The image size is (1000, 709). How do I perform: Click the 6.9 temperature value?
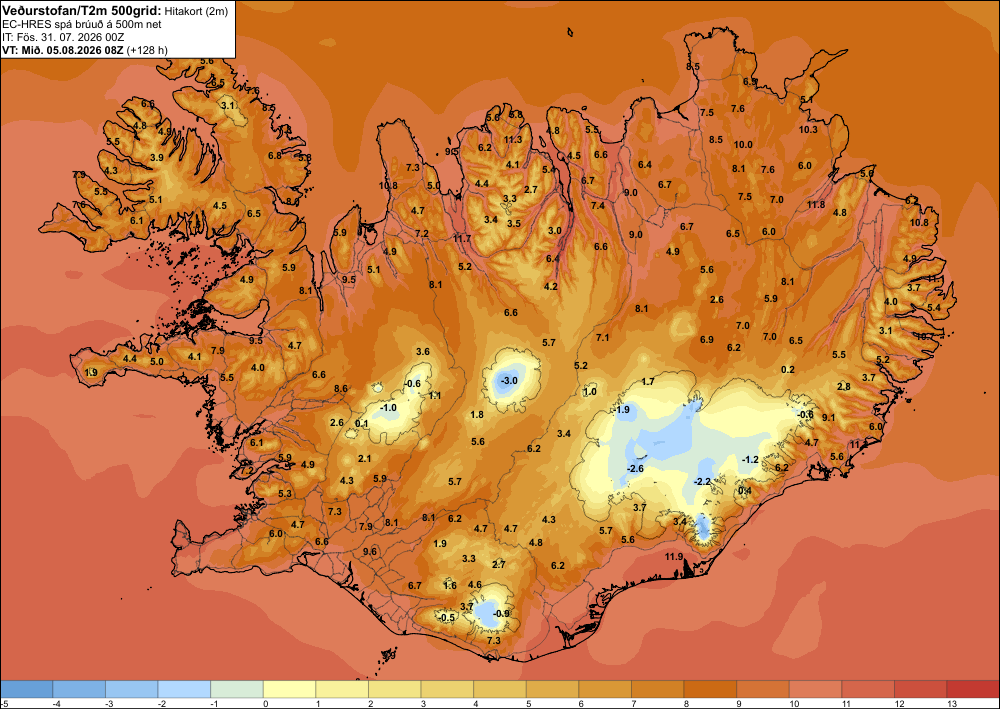pyautogui.click(x=707, y=340)
